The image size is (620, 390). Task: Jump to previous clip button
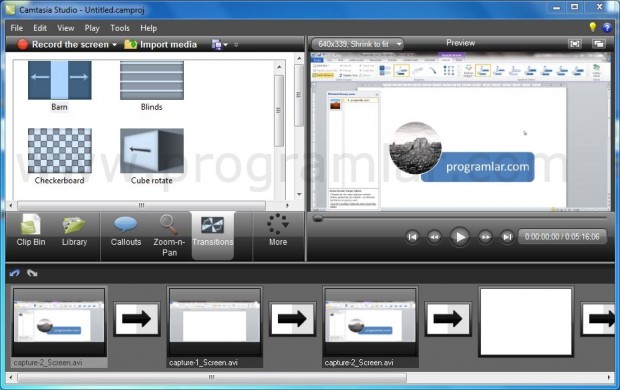coord(412,237)
